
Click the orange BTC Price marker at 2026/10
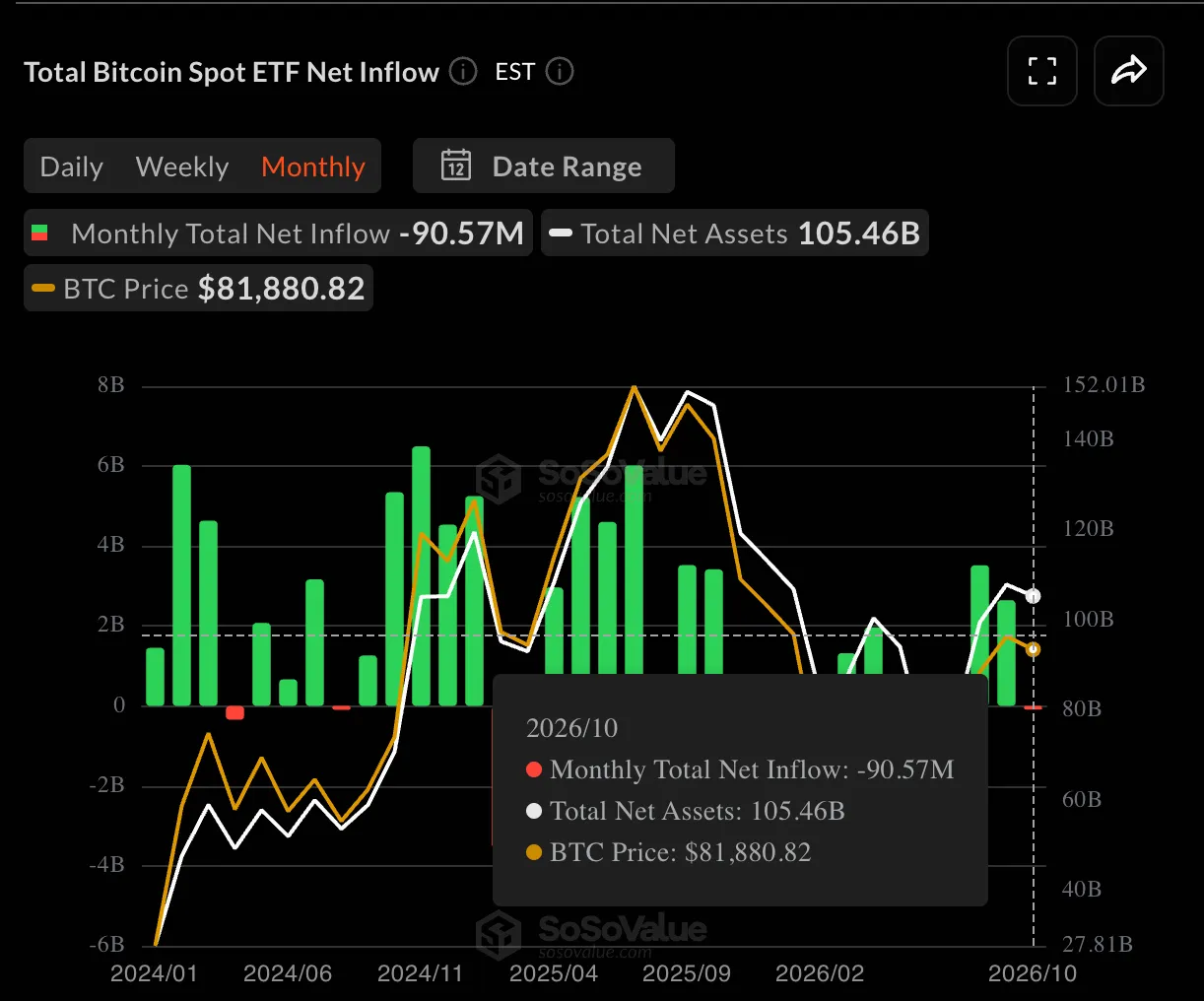click(x=1033, y=649)
